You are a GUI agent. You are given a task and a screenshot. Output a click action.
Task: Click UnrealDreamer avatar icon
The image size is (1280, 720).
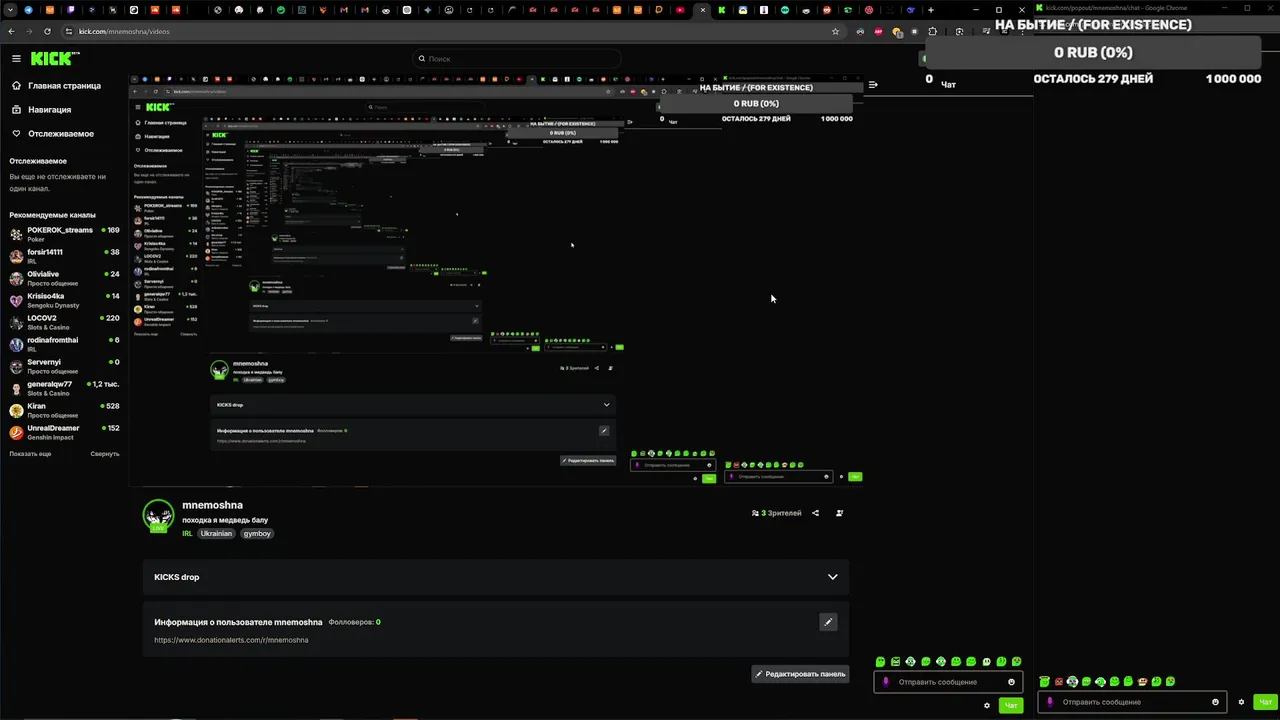point(16,432)
